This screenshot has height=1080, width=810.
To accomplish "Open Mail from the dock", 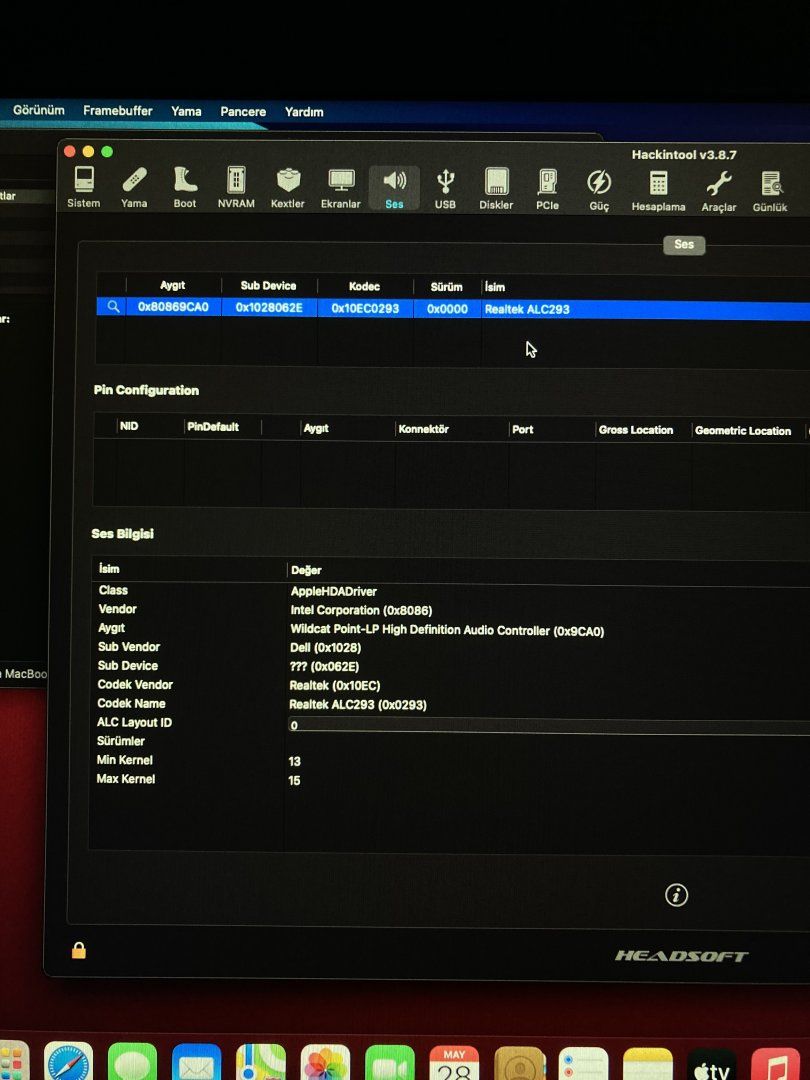I will 196,1063.
